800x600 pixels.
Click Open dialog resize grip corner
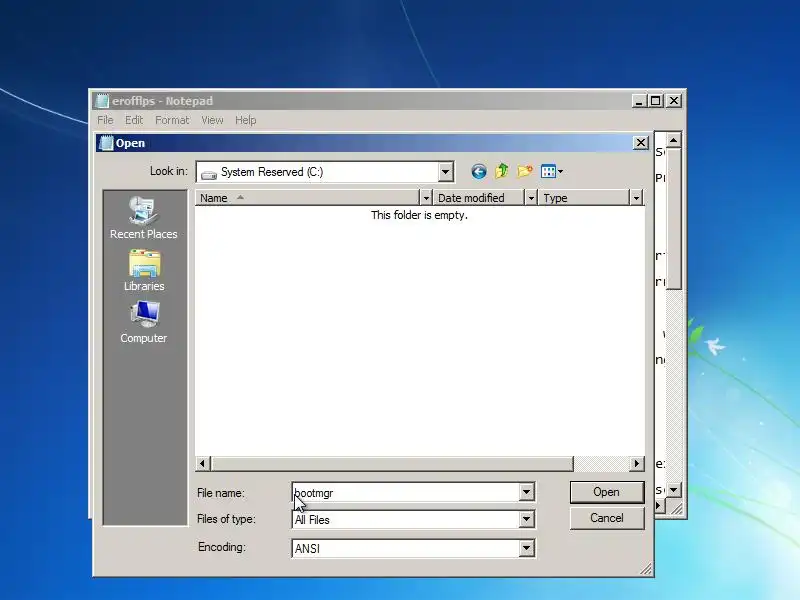[x=646, y=569]
